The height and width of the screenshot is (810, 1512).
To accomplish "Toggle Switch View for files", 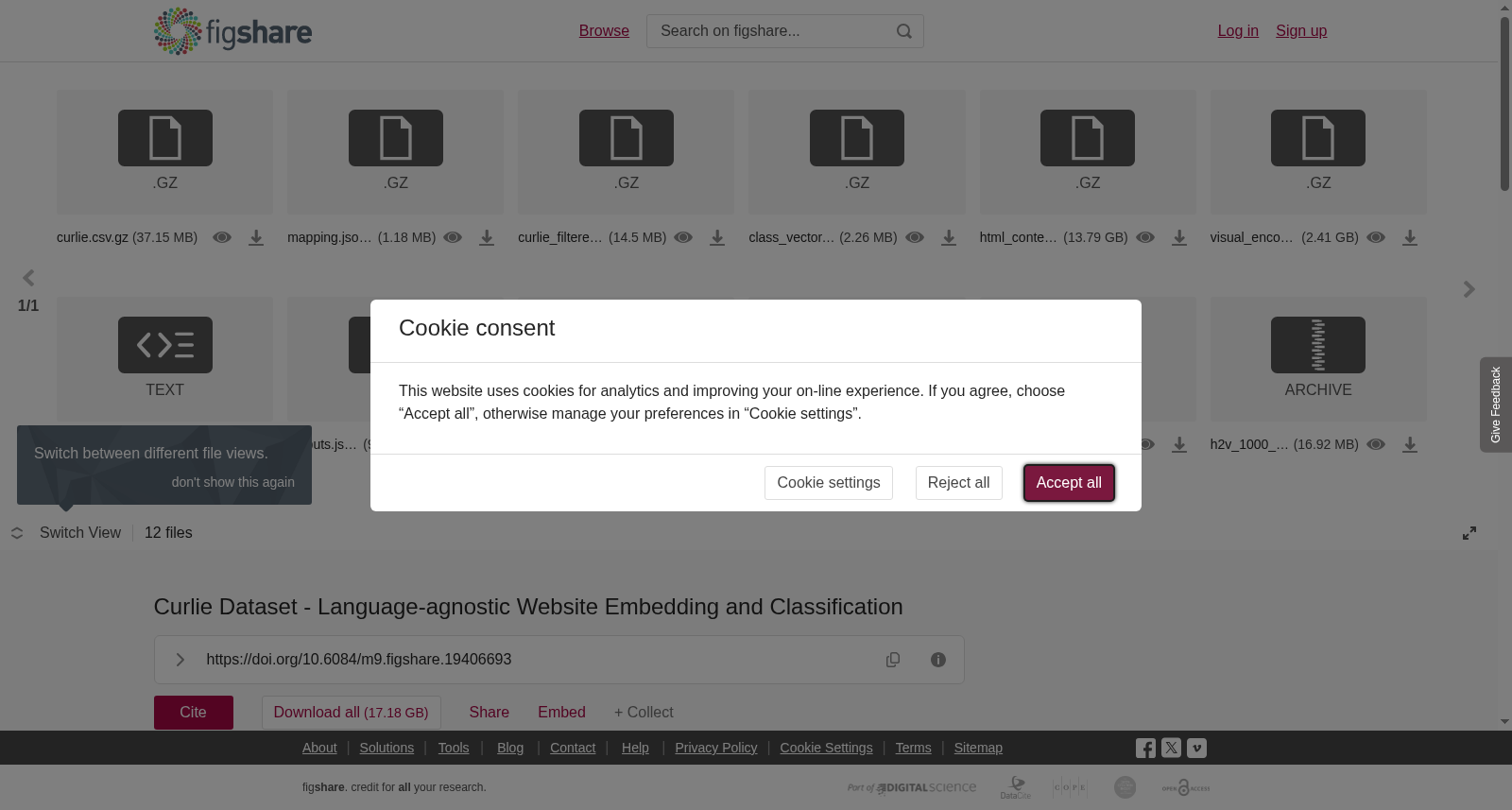I will [x=66, y=533].
